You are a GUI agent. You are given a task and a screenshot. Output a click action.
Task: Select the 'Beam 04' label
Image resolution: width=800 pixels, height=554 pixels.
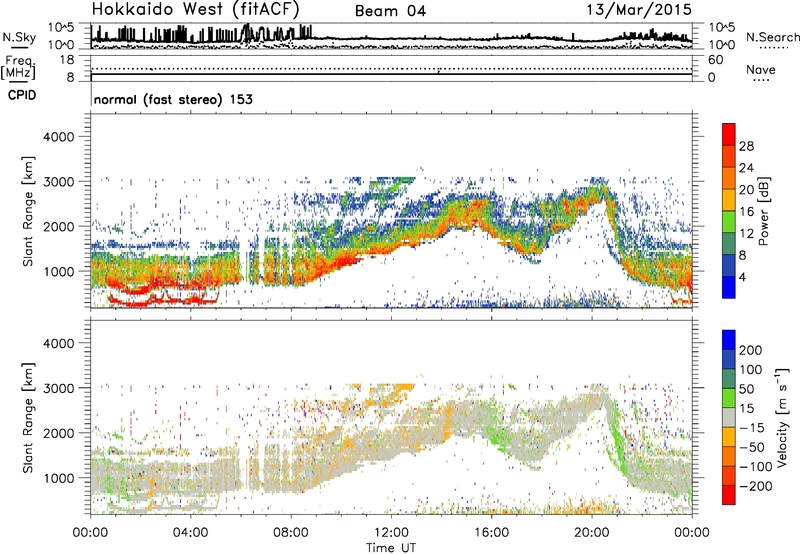[x=390, y=11]
